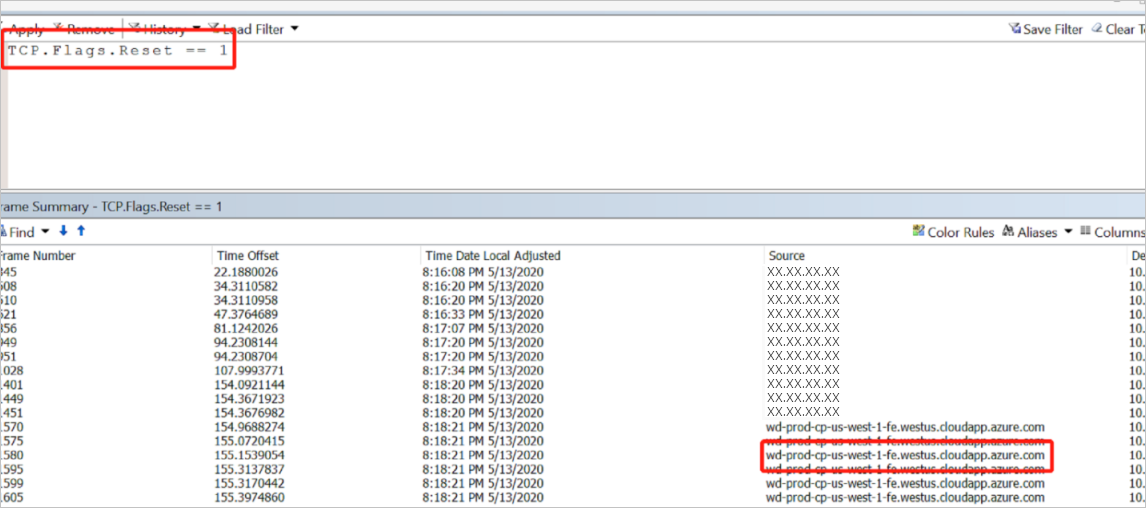Save the filter with Save Filter
This screenshot has height=508, width=1146.
1046,29
